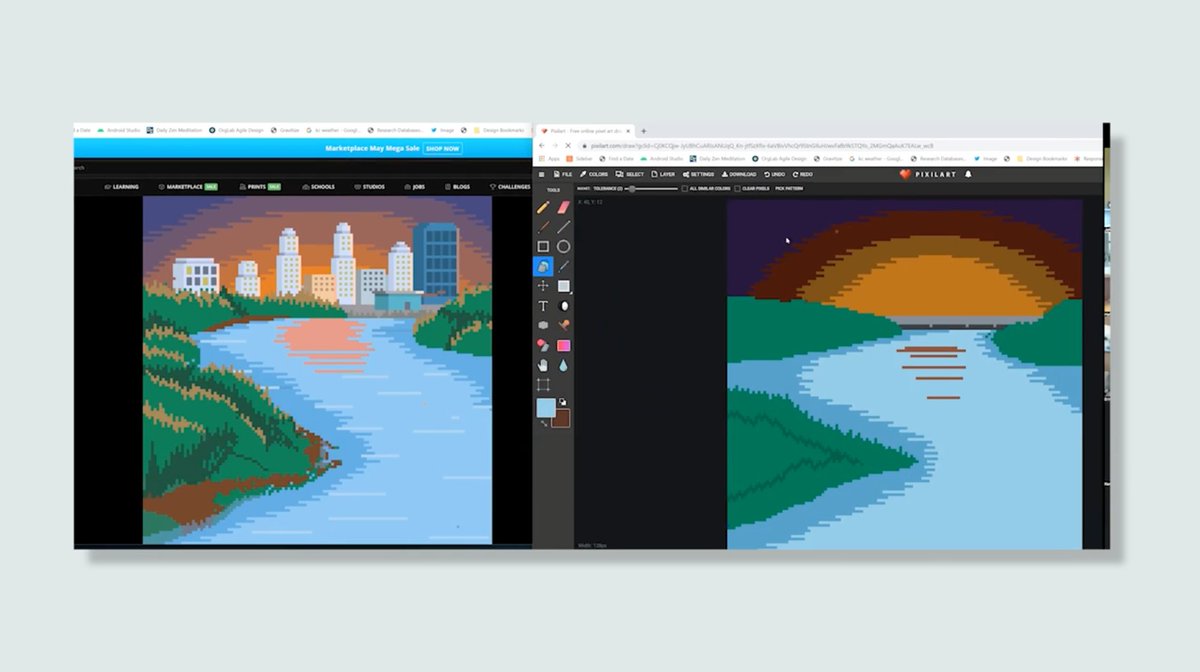Open Android Studio bookmark in Pixilart window
This screenshot has width=1200, height=672.
click(662, 158)
